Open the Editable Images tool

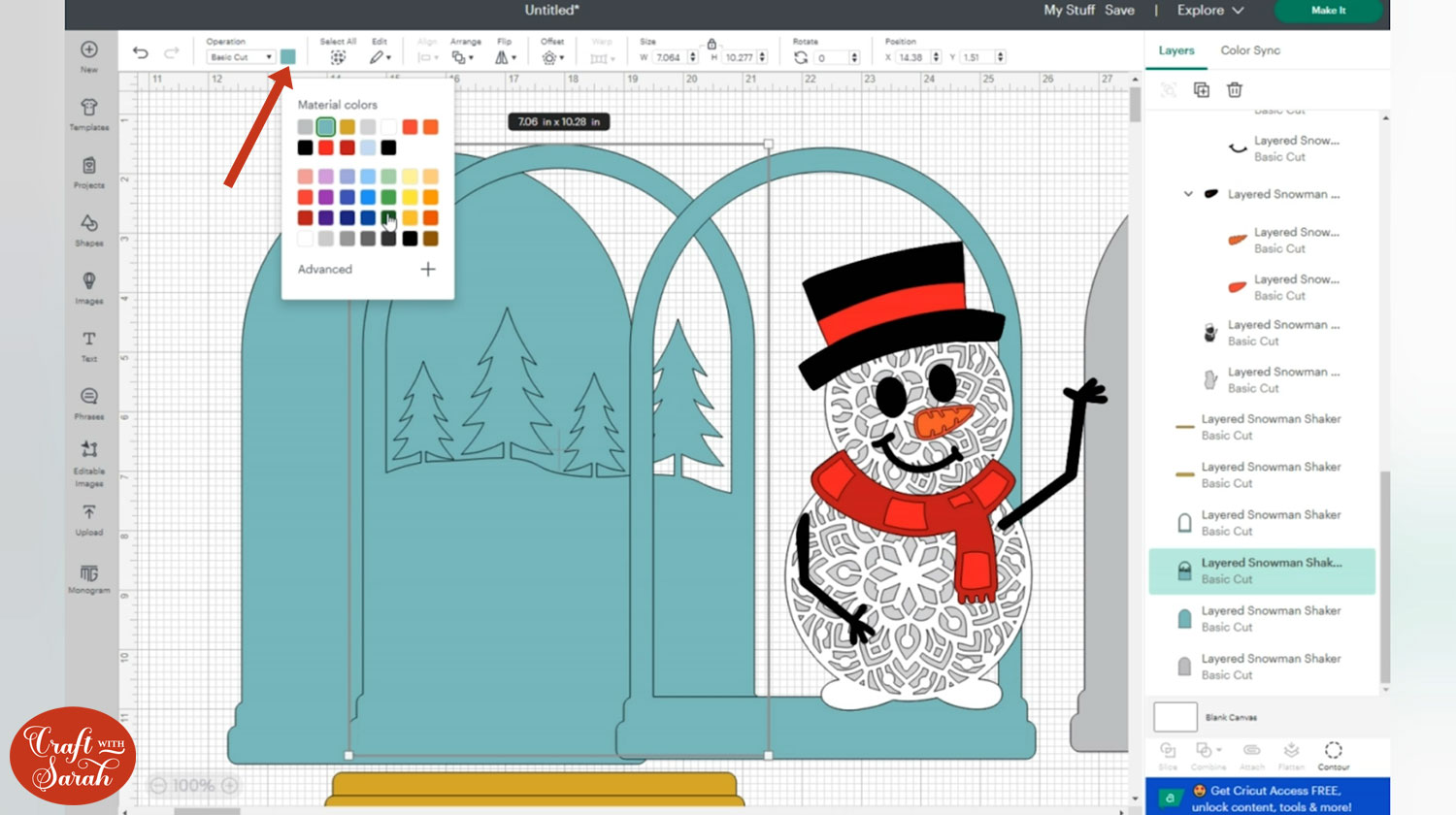(x=88, y=464)
